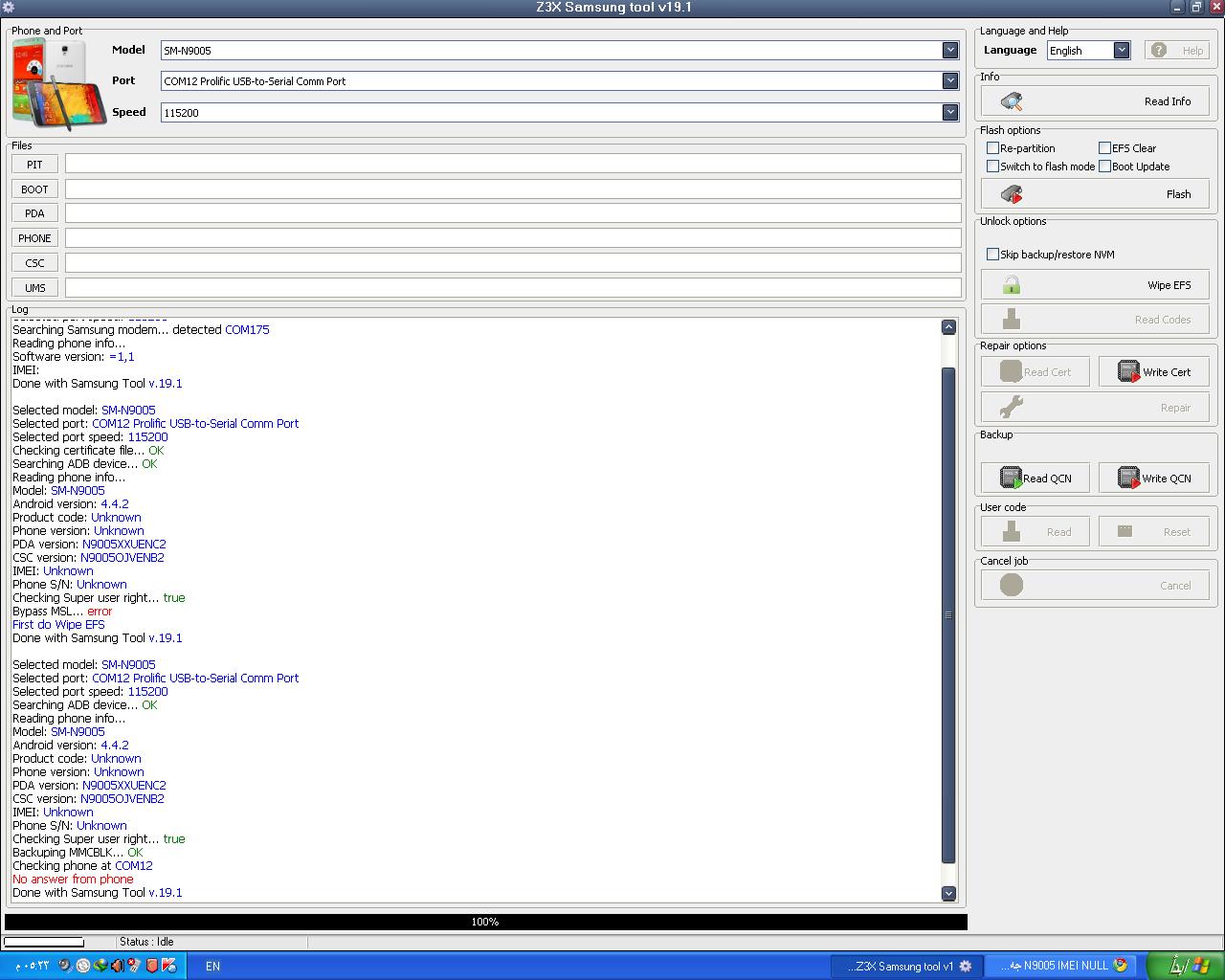The image size is (1225, 980).
Task: Check Skip backup/restore NVM
Action: coord(992,255)
